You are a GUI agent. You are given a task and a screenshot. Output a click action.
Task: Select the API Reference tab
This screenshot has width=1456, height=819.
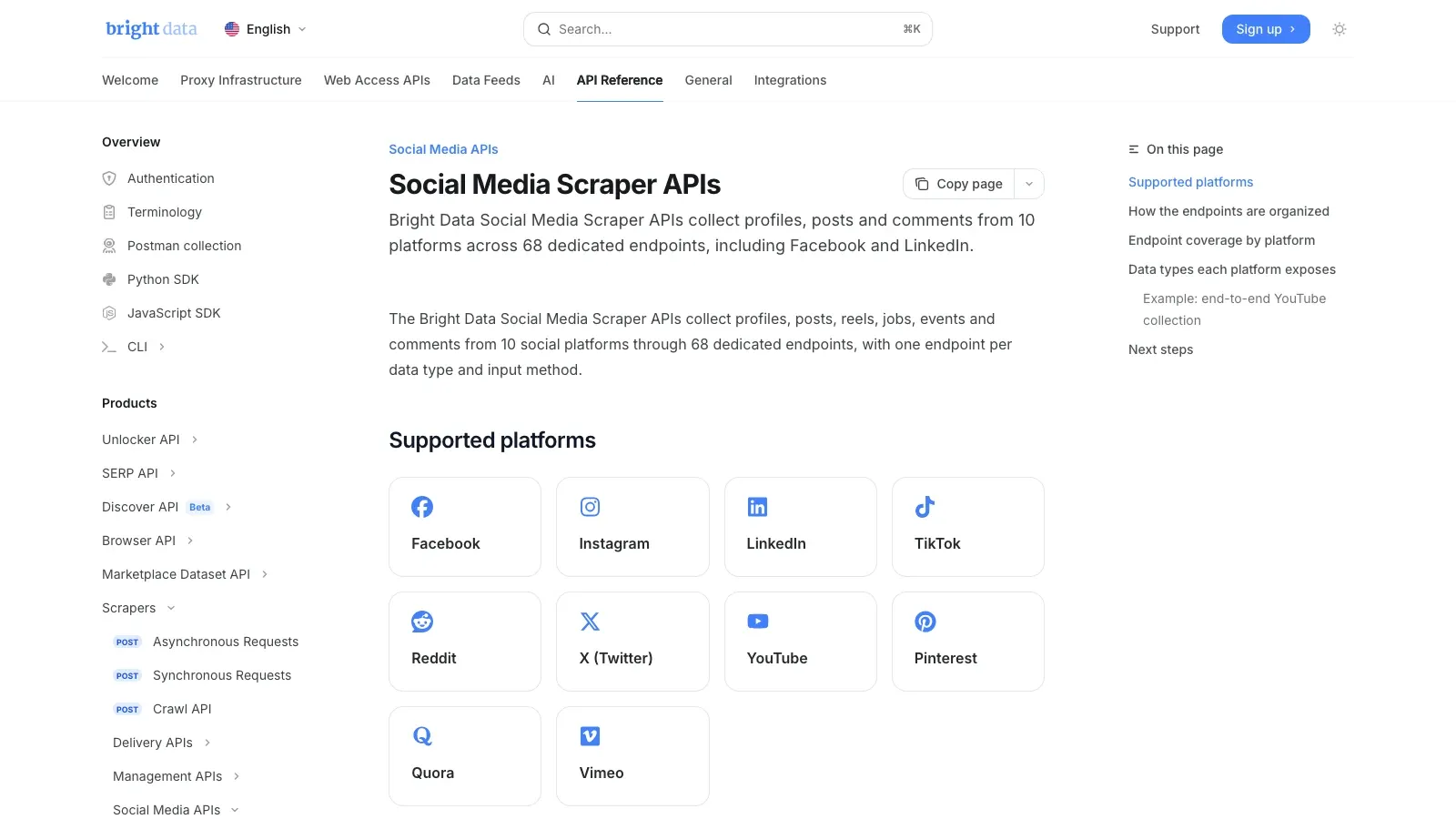tap(620, 80)
